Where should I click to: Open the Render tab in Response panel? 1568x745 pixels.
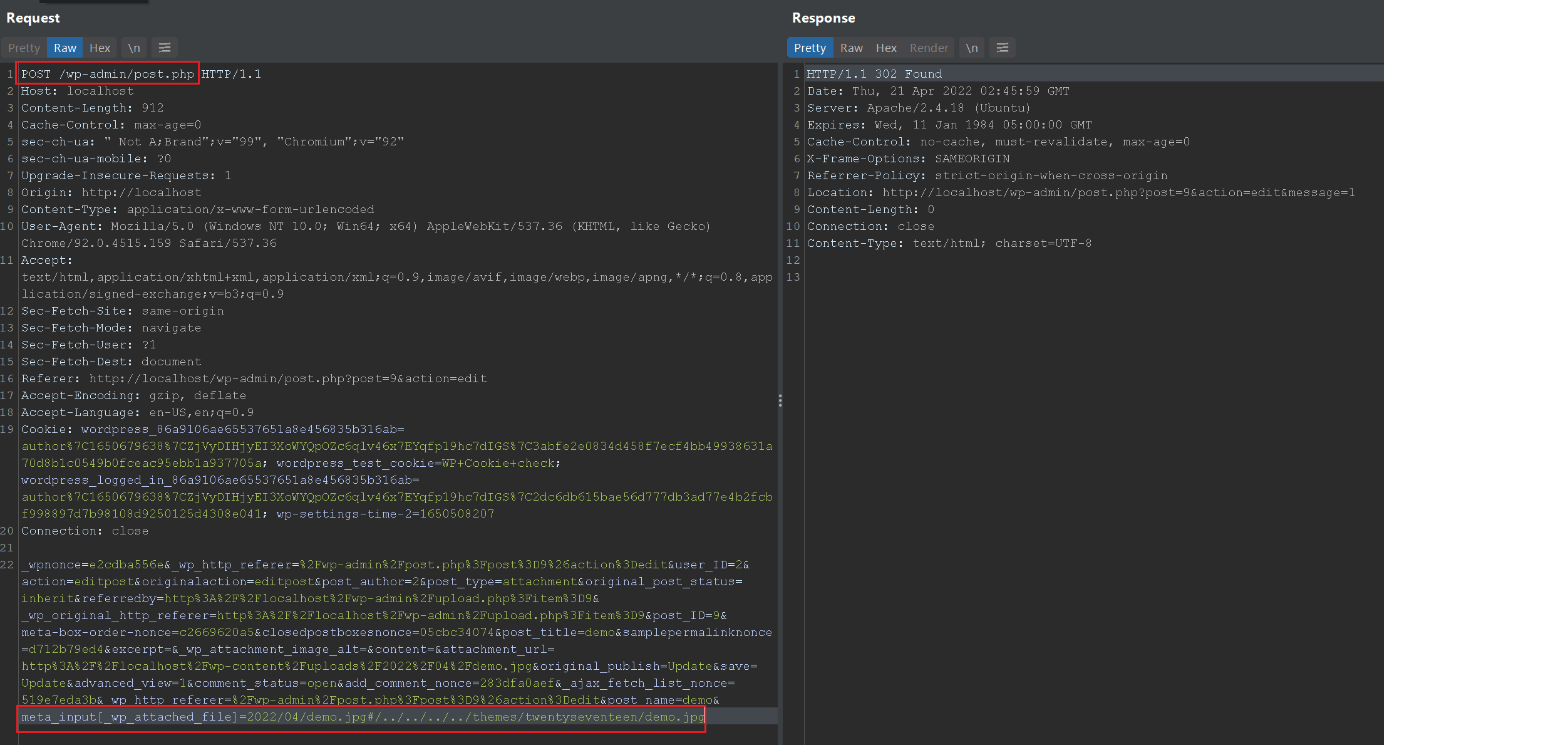pyautogui.click(x=929, y=48)
